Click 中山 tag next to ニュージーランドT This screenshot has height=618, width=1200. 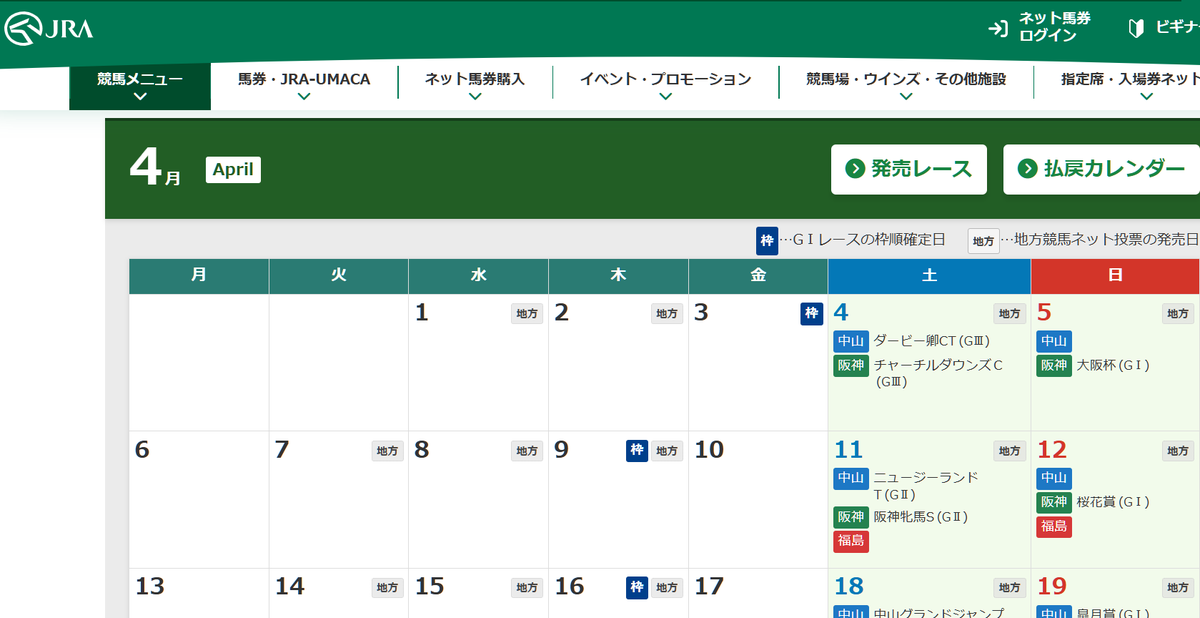tap(851, 478)
